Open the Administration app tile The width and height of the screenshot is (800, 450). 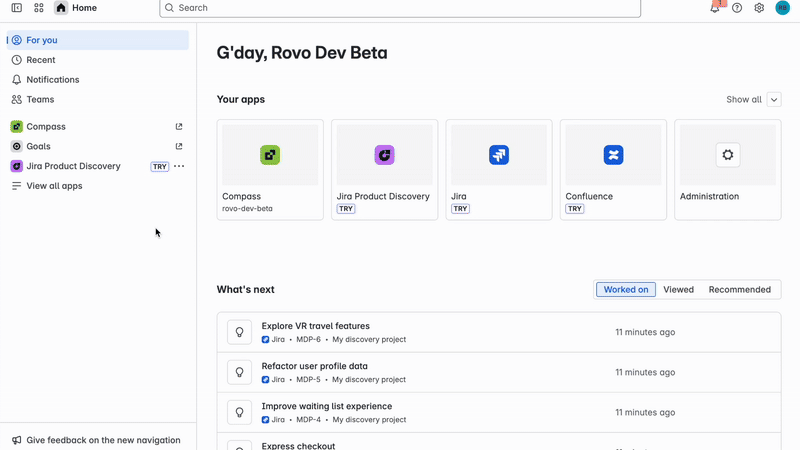point(727,169)
